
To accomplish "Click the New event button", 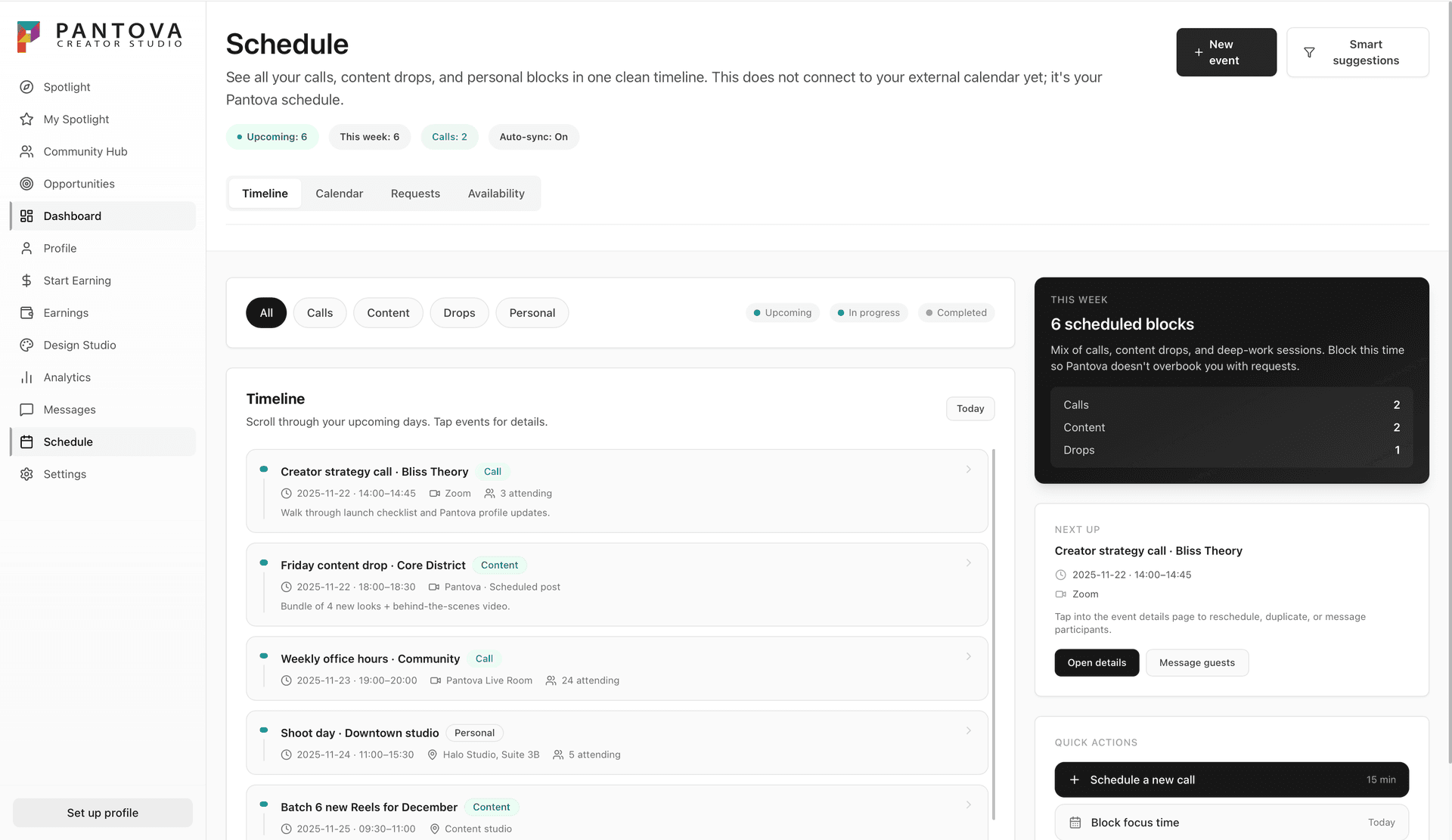I will 1226,52.
